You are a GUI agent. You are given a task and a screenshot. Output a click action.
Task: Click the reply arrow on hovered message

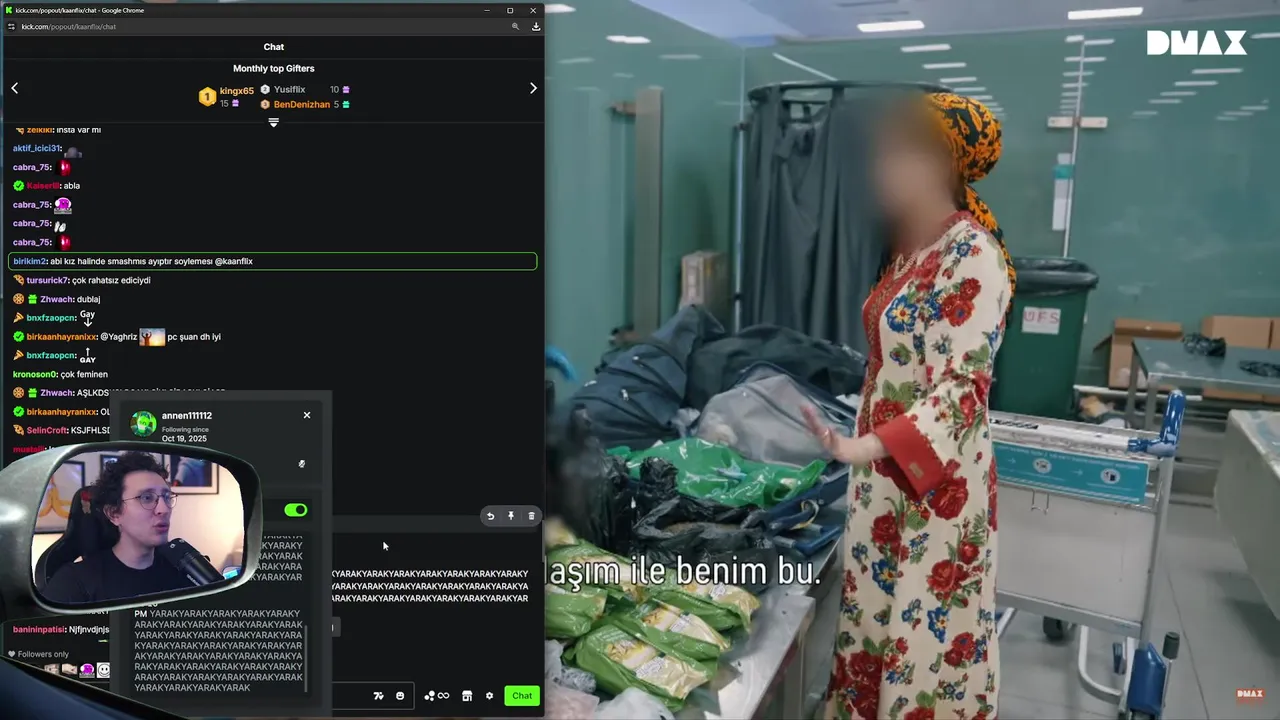pos(490,517)
